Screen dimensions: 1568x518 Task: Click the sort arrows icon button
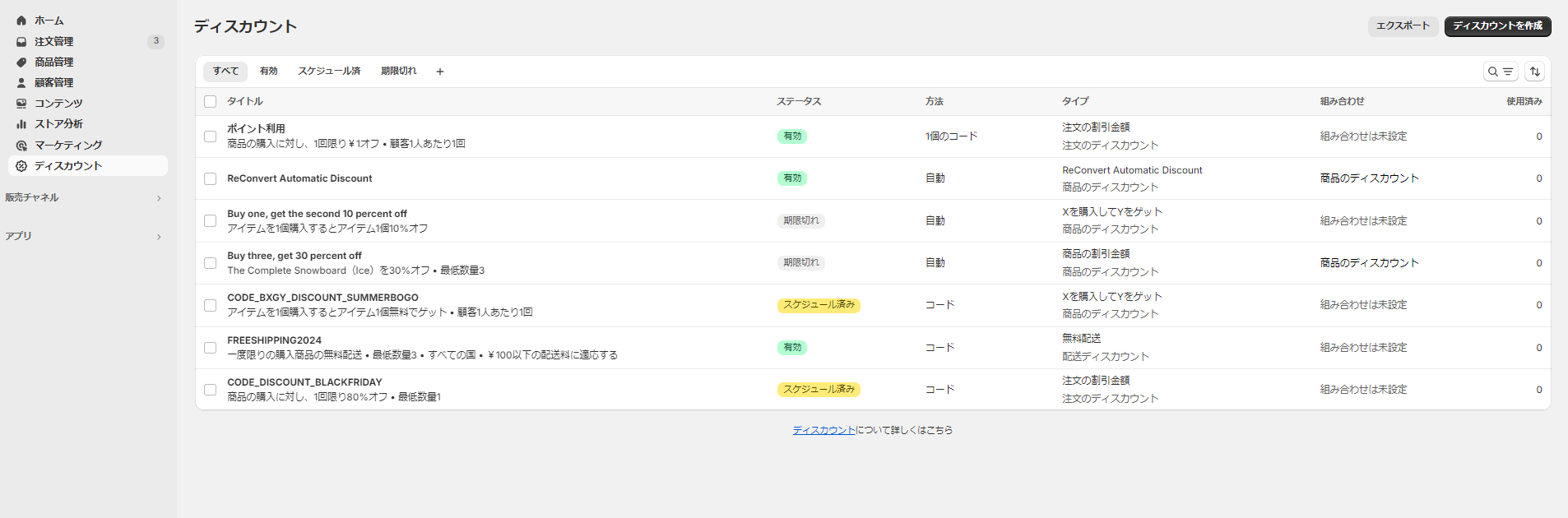point(1534,72)
